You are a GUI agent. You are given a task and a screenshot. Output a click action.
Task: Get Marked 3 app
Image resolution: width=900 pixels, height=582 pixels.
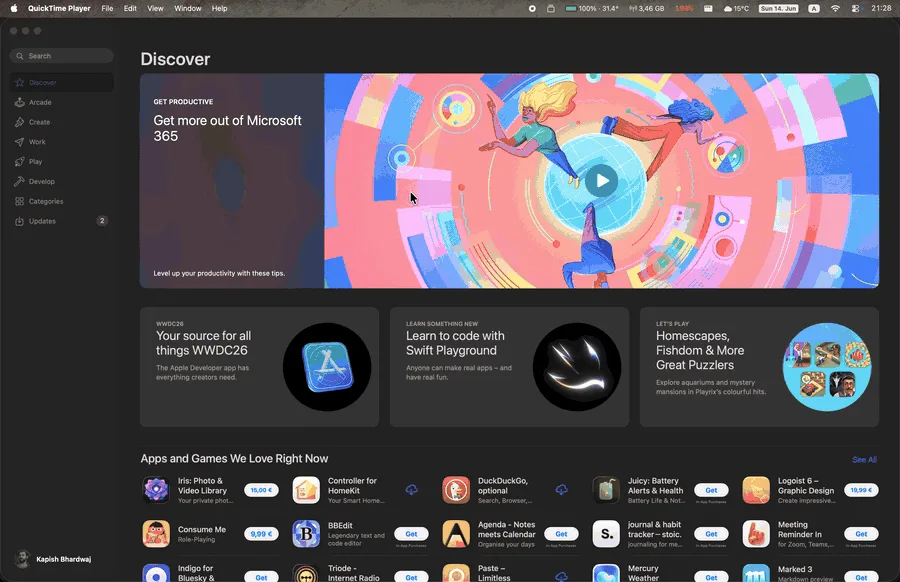point(861,577)
